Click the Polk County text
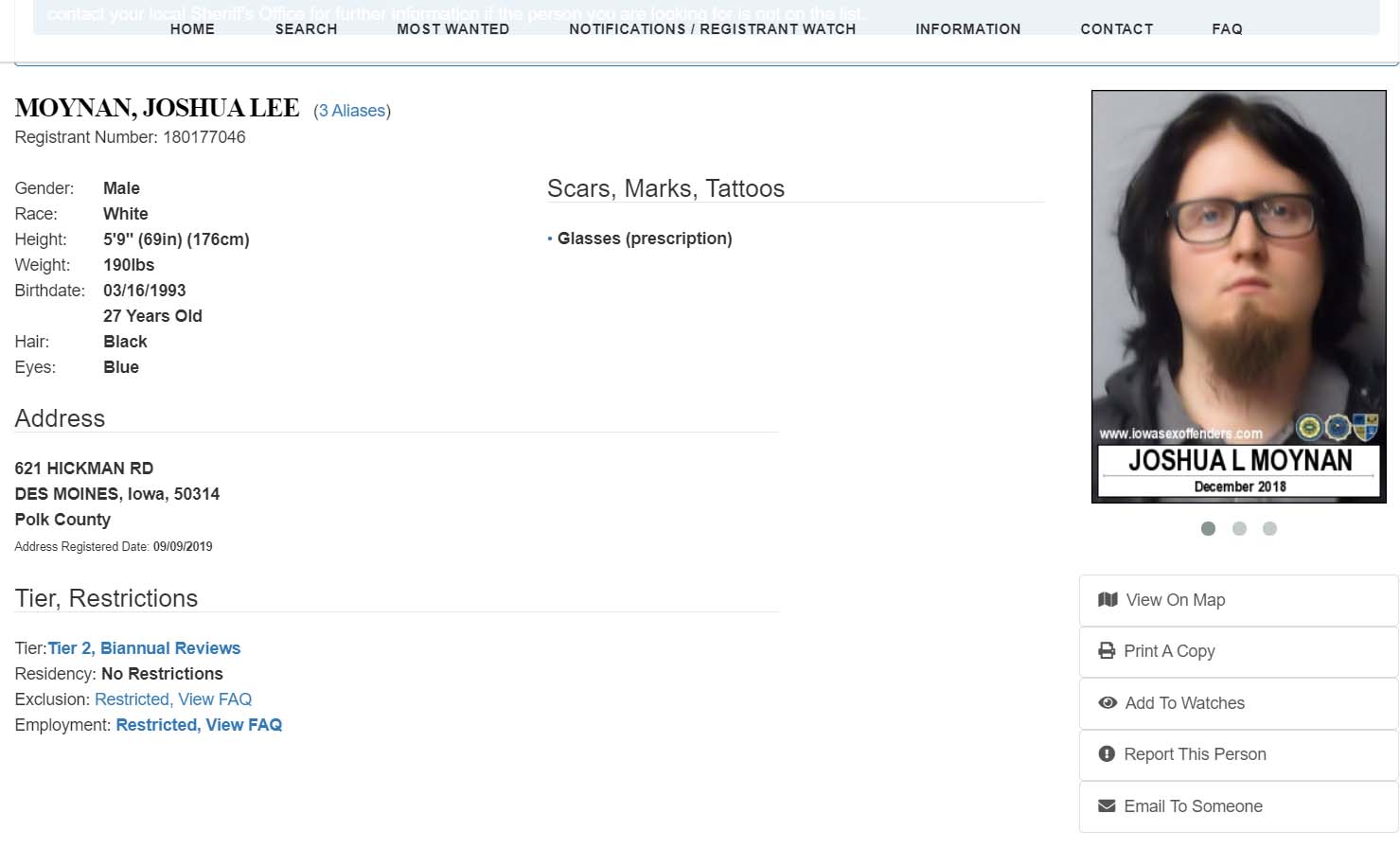 62,520
